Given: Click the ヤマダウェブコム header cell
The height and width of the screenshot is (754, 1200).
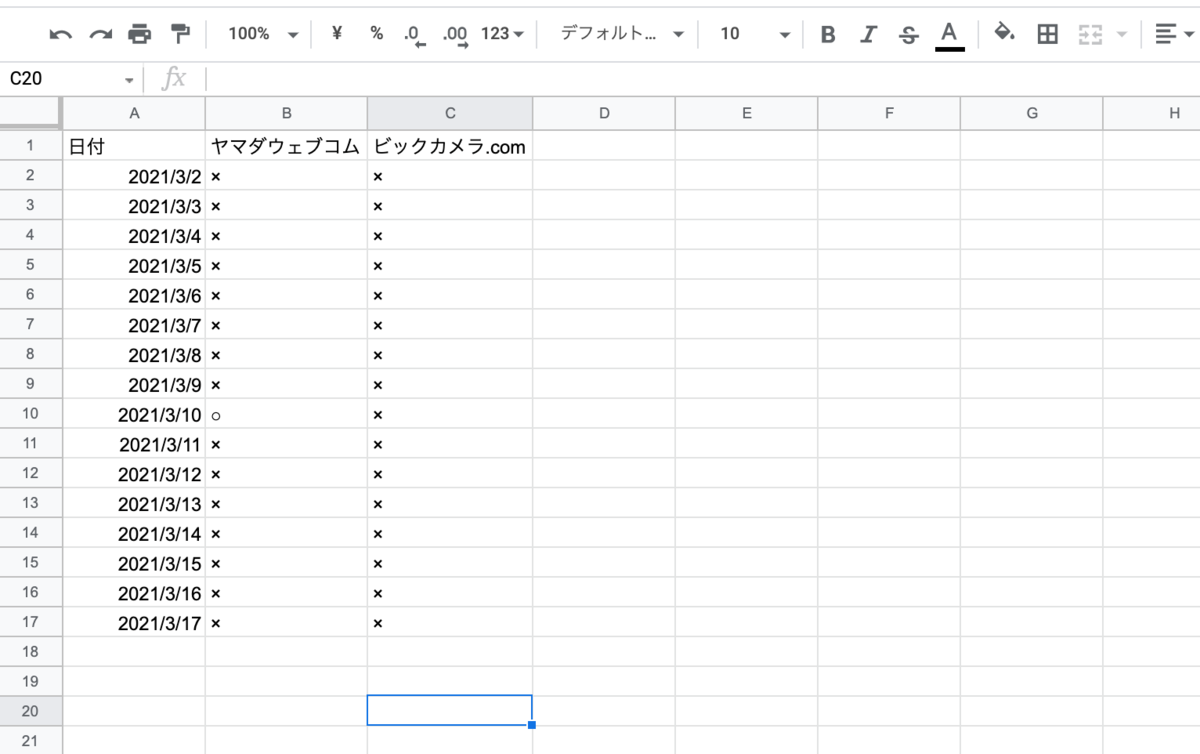Looking at the screenshot, I should [286, 146].
